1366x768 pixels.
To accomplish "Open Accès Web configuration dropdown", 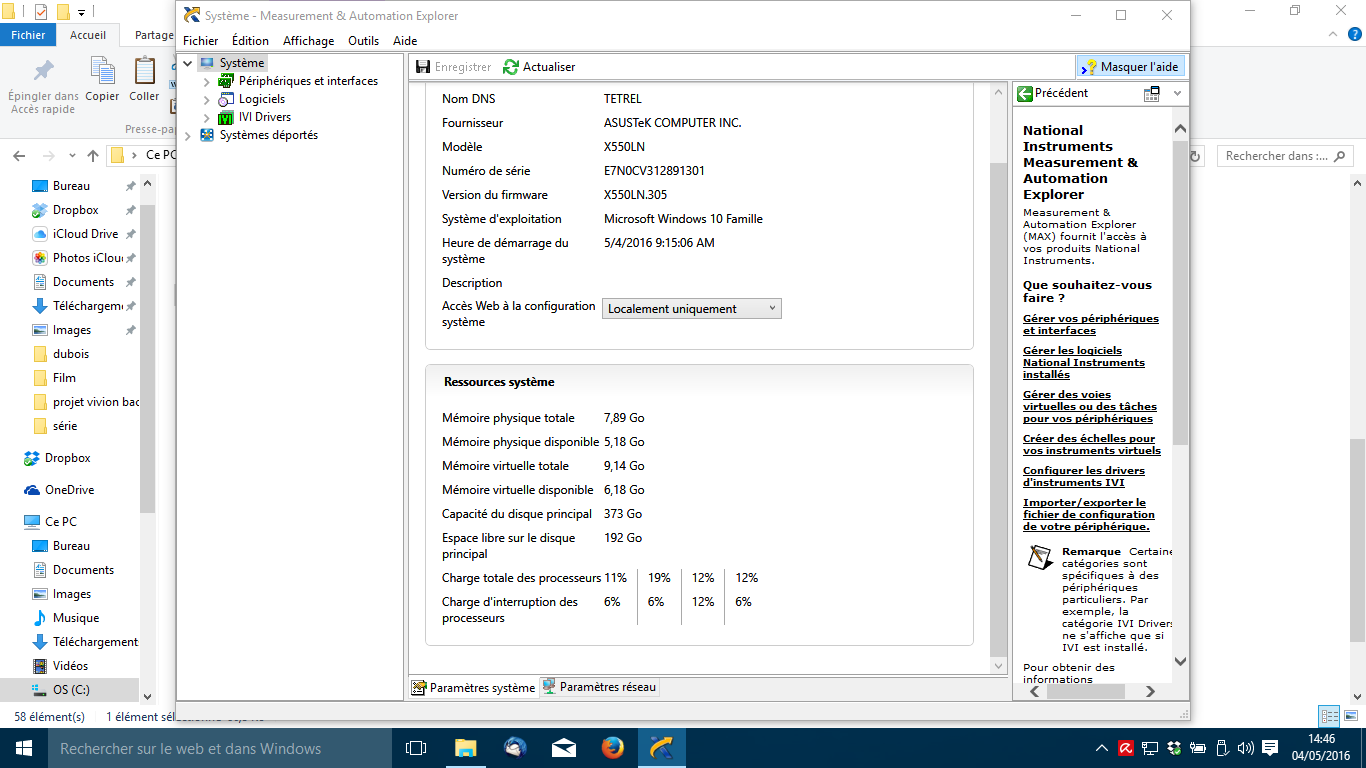I will point(692,309).
